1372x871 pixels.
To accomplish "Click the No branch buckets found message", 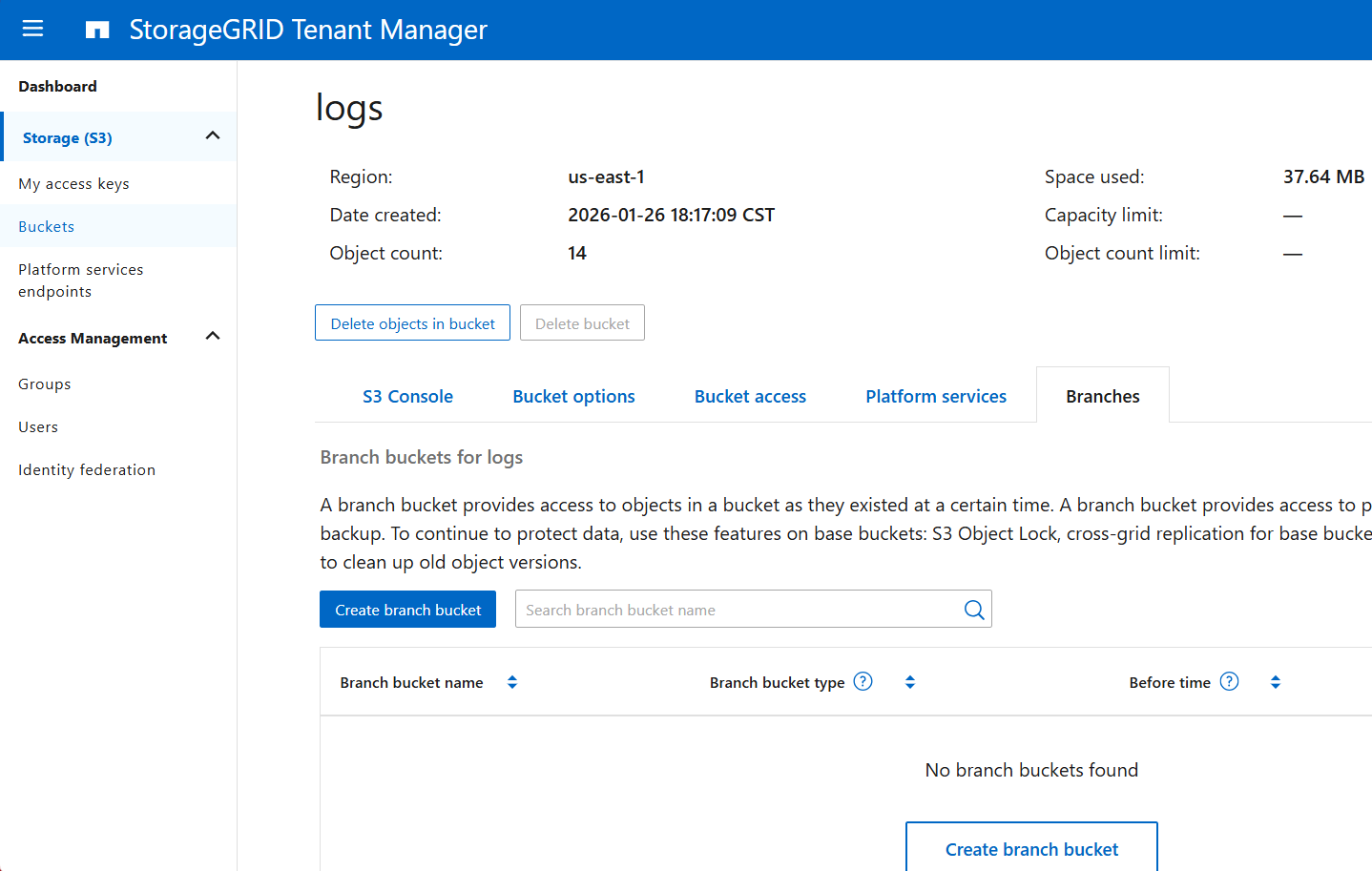I will 1031,770.
